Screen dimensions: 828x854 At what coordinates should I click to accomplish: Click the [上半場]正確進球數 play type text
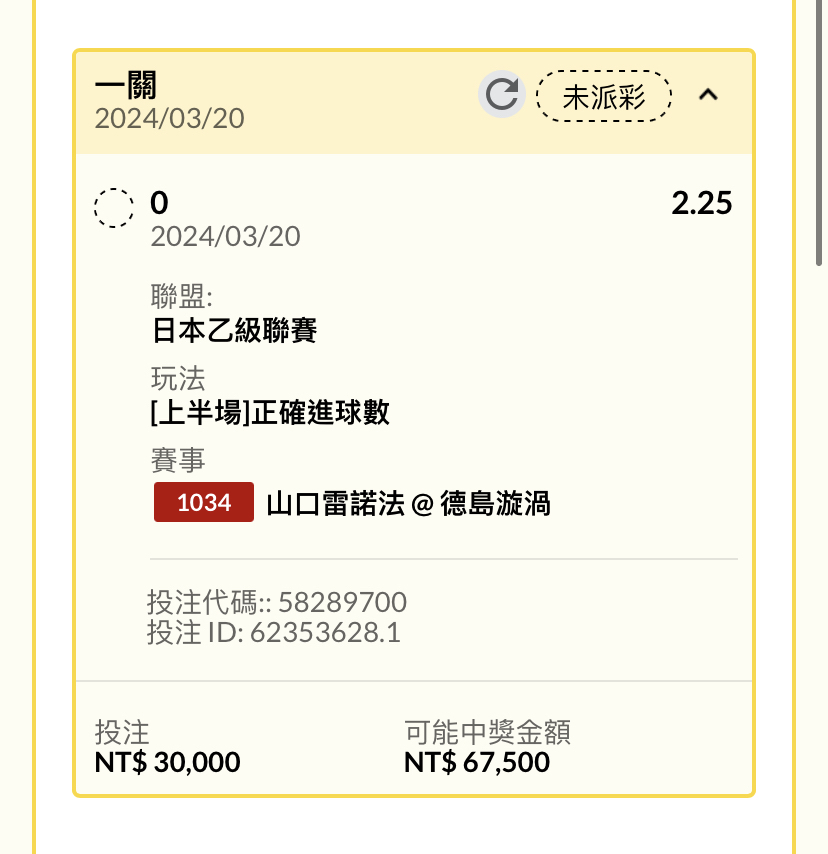(269, 412)
